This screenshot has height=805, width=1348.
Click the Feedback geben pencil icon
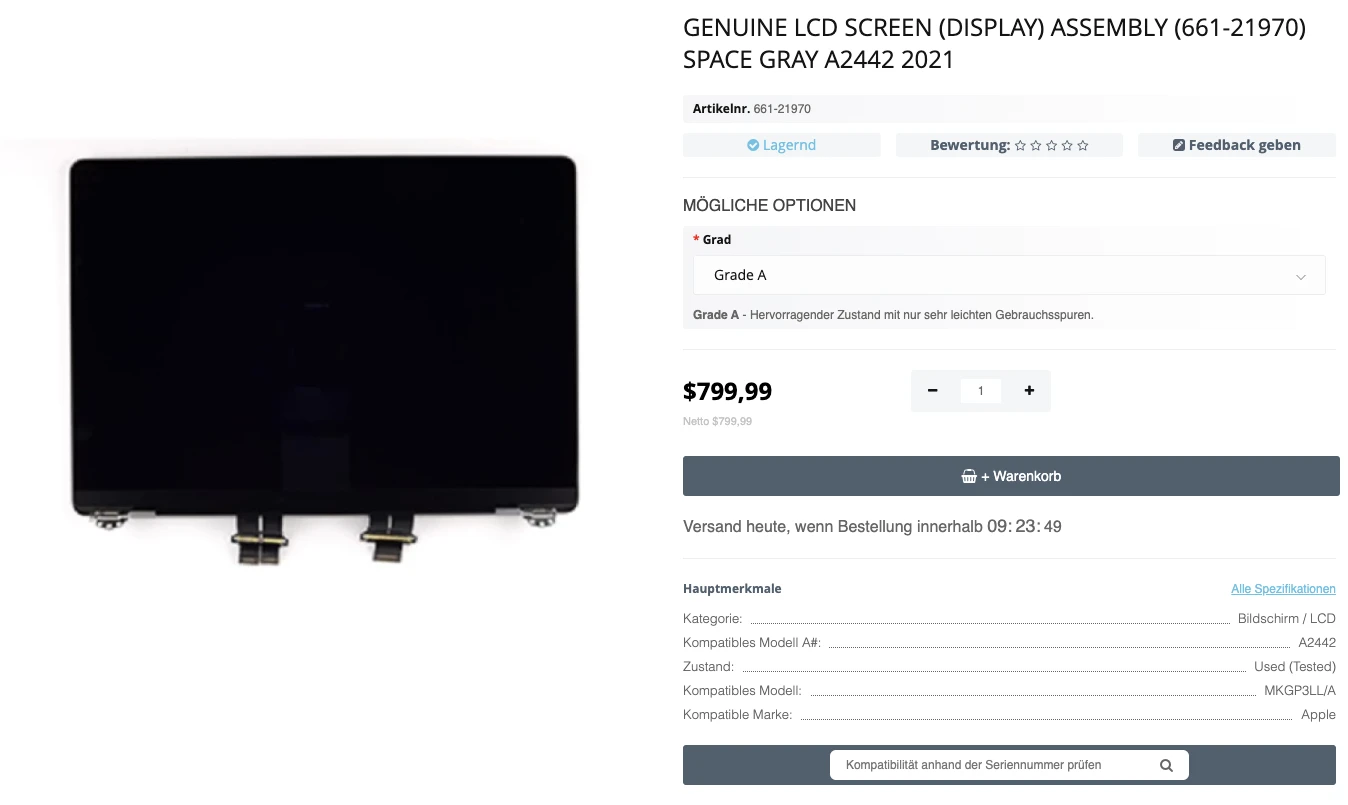(1179, 145)
